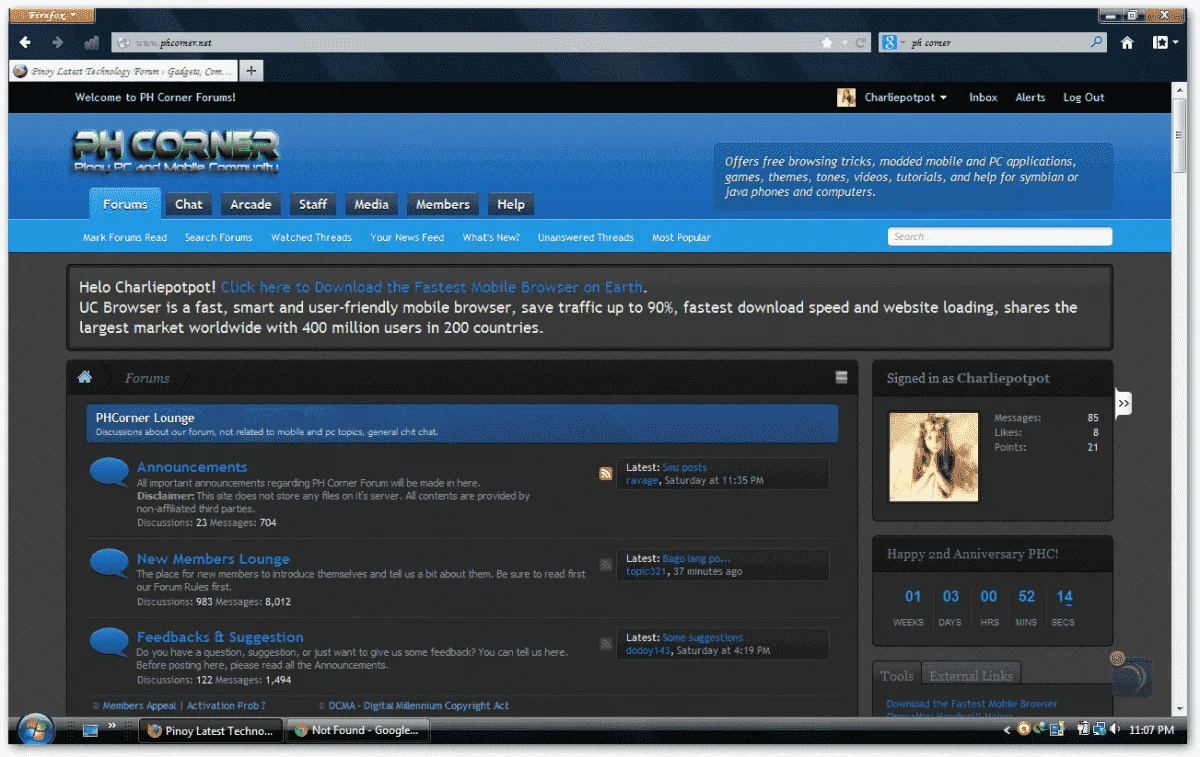The height and width of the screenshot is (757, 1200).
Task: Click Mark Forums Read
Action: coord(125,238)
